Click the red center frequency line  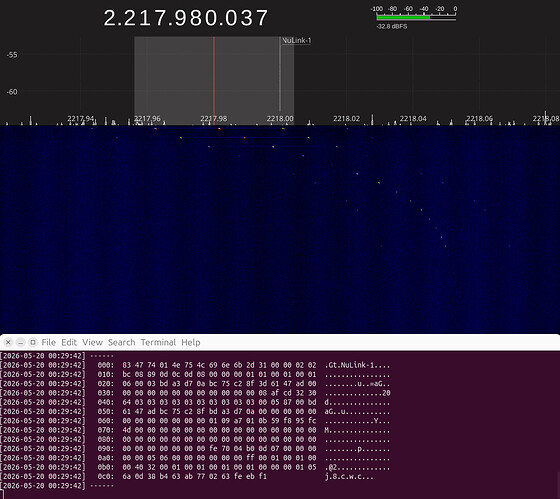click(x=214, y=80)
